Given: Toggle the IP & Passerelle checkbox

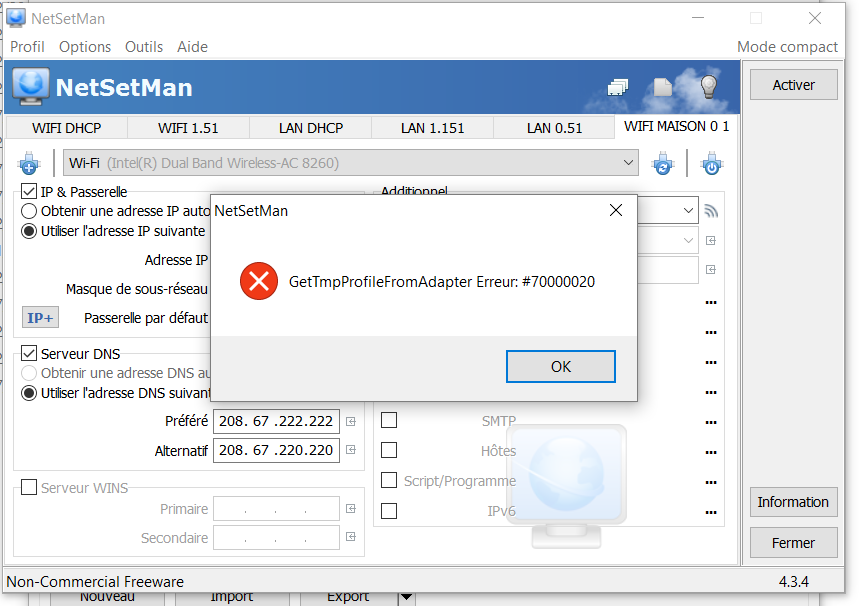Looking at the screenshot, I should point(29,191).
